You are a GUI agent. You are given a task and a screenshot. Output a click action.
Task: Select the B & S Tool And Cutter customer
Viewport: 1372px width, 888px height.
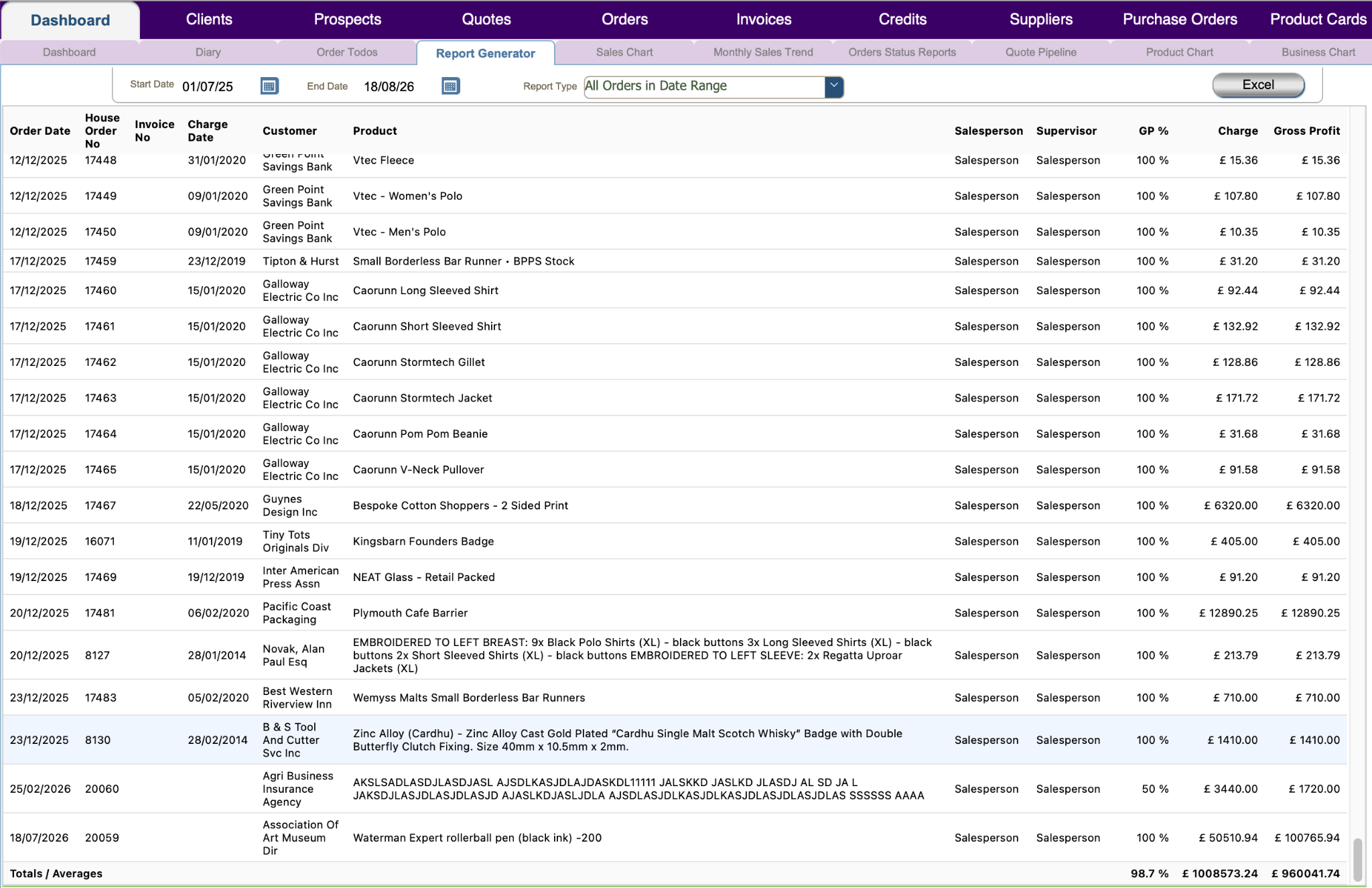(291, 740)
